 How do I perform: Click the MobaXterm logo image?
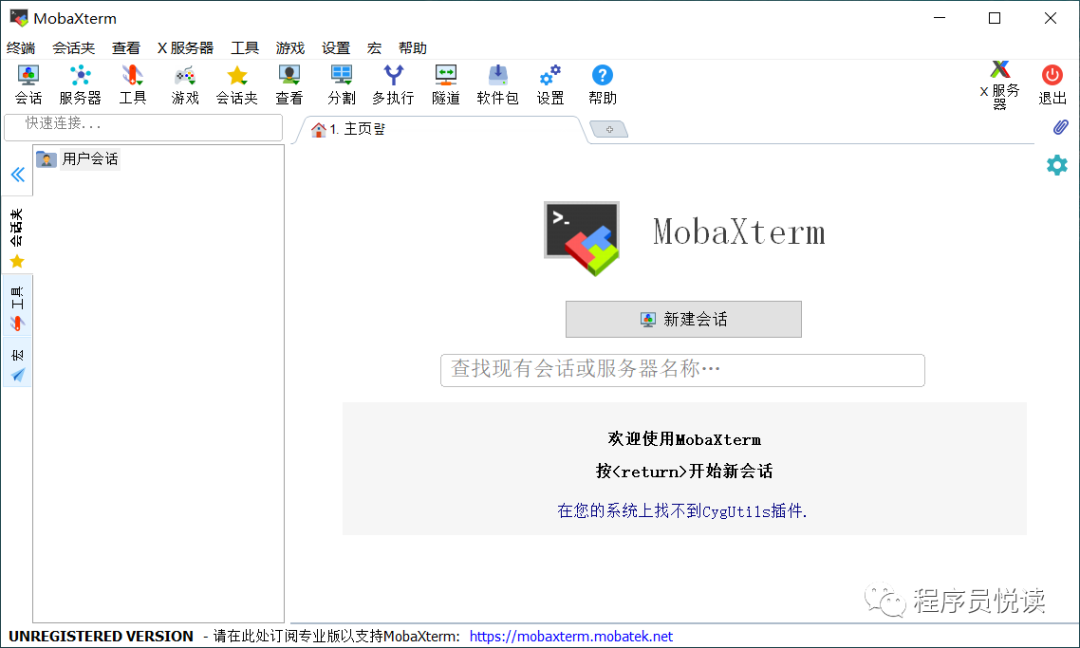pos(582,238)
